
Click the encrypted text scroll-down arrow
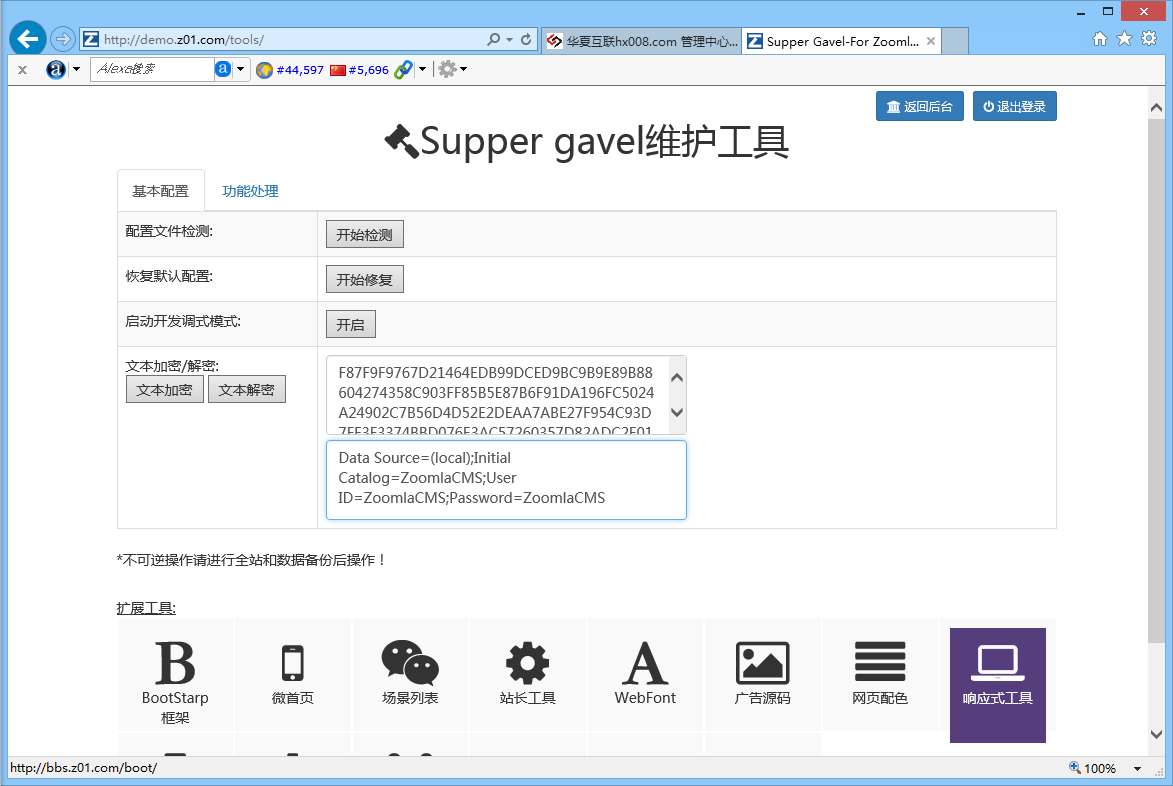pyautogui.click(x=677, y=412)
